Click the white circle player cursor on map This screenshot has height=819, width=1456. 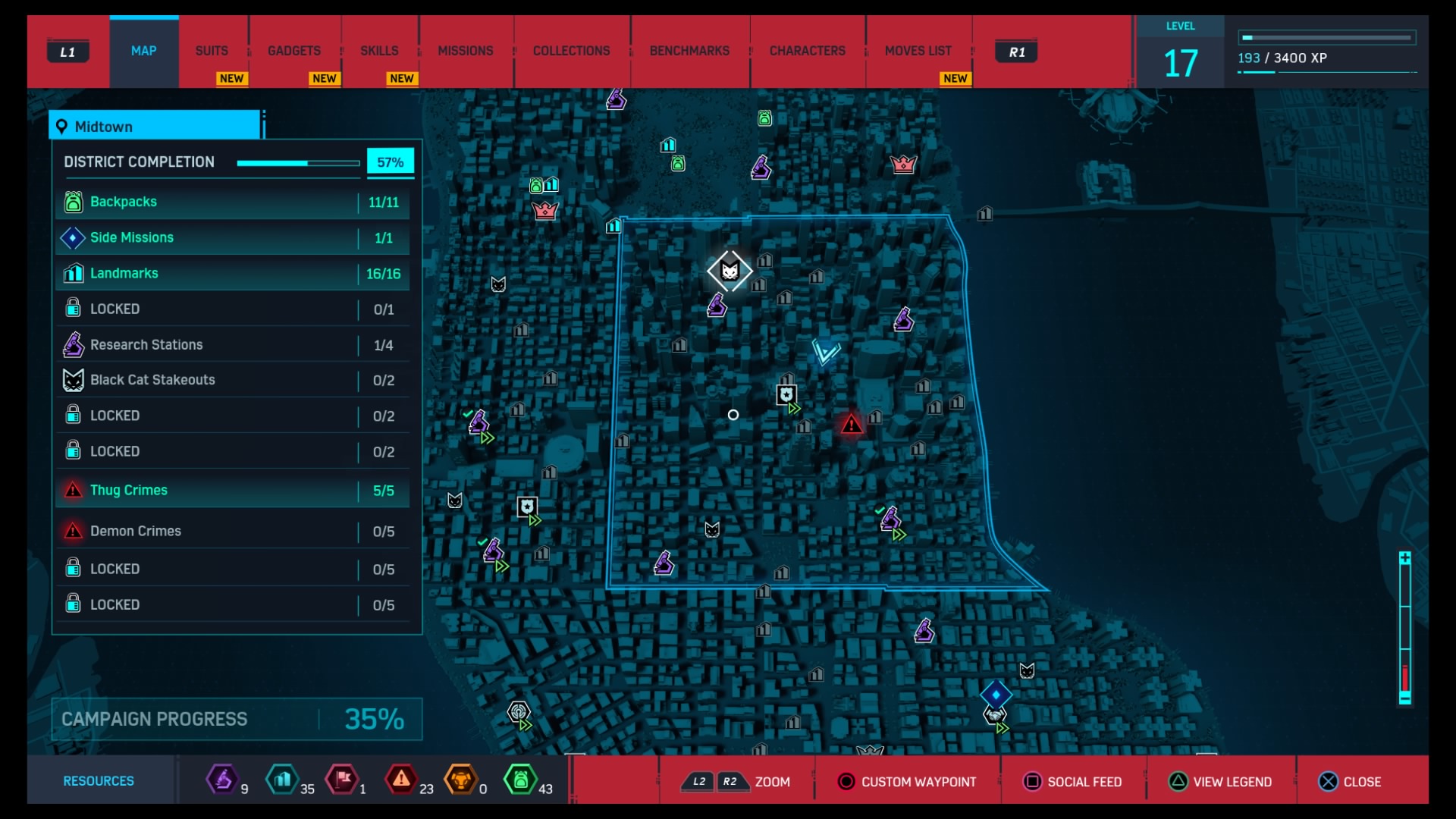click(733, 415)
